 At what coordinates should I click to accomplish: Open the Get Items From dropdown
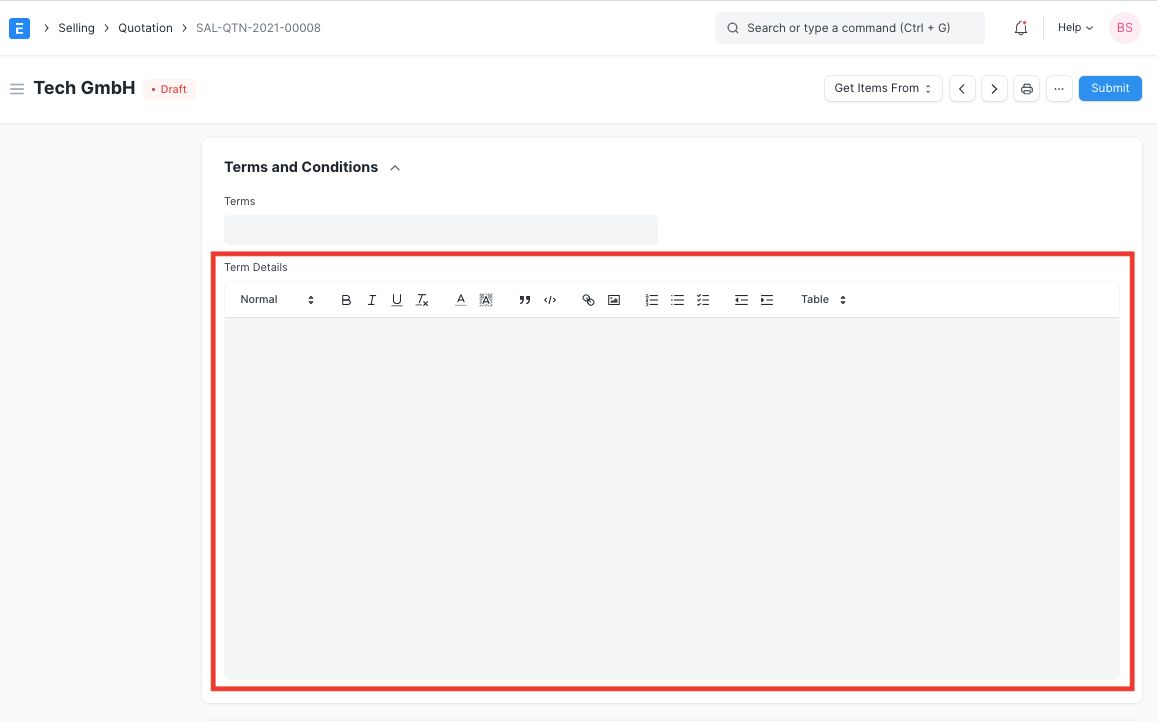tap(882, 88)
